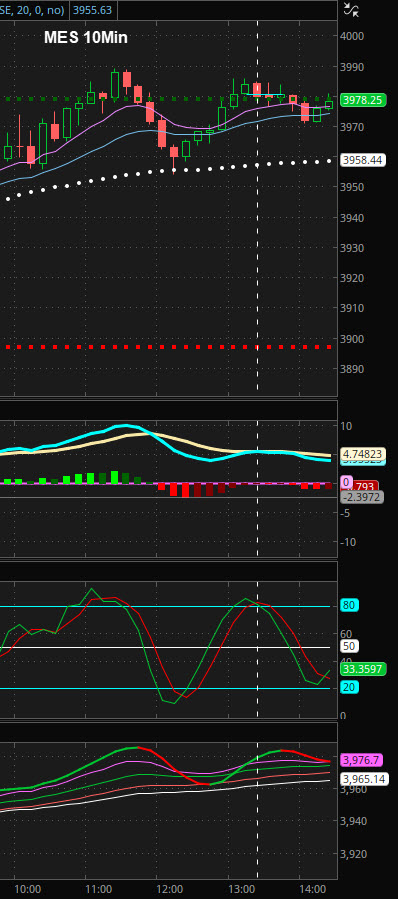Click the MES 10Min chart title
This screenshot has width=398, height=899.
point(86,38)
